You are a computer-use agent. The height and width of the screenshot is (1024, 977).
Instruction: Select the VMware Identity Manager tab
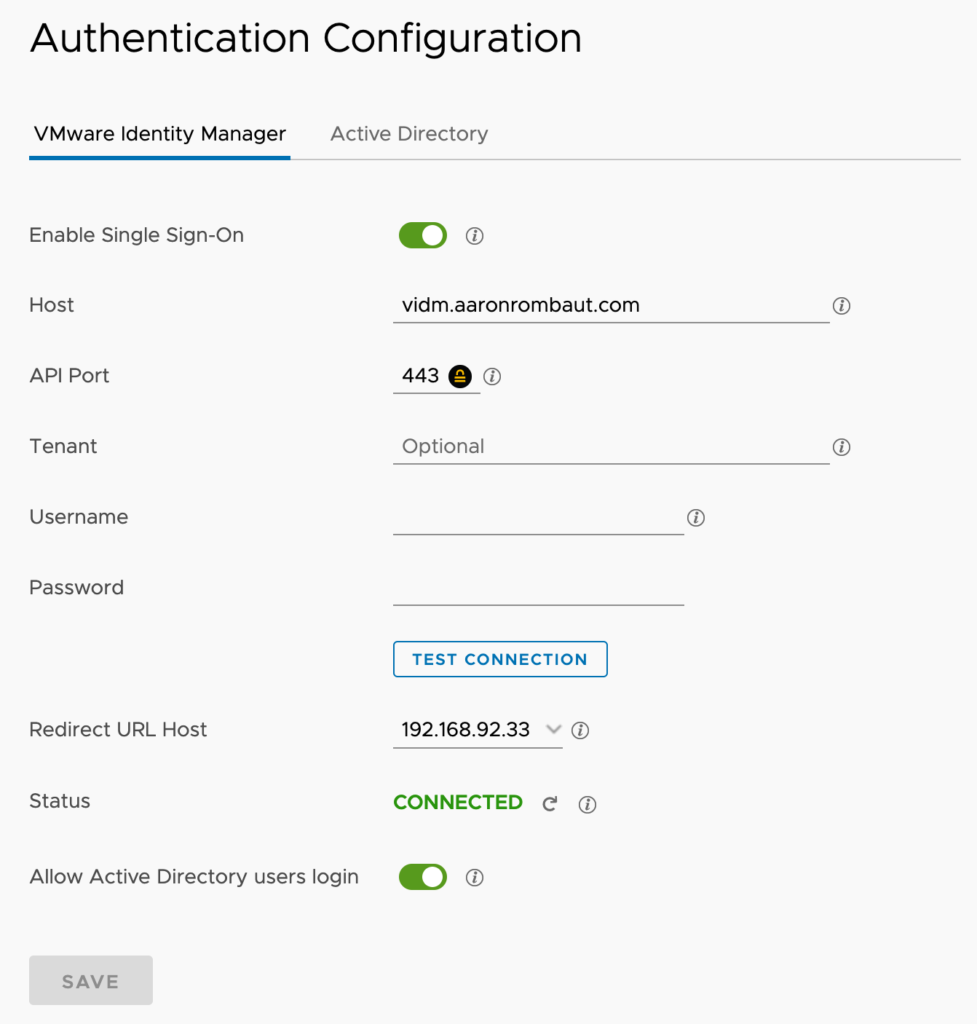(159, 134)
